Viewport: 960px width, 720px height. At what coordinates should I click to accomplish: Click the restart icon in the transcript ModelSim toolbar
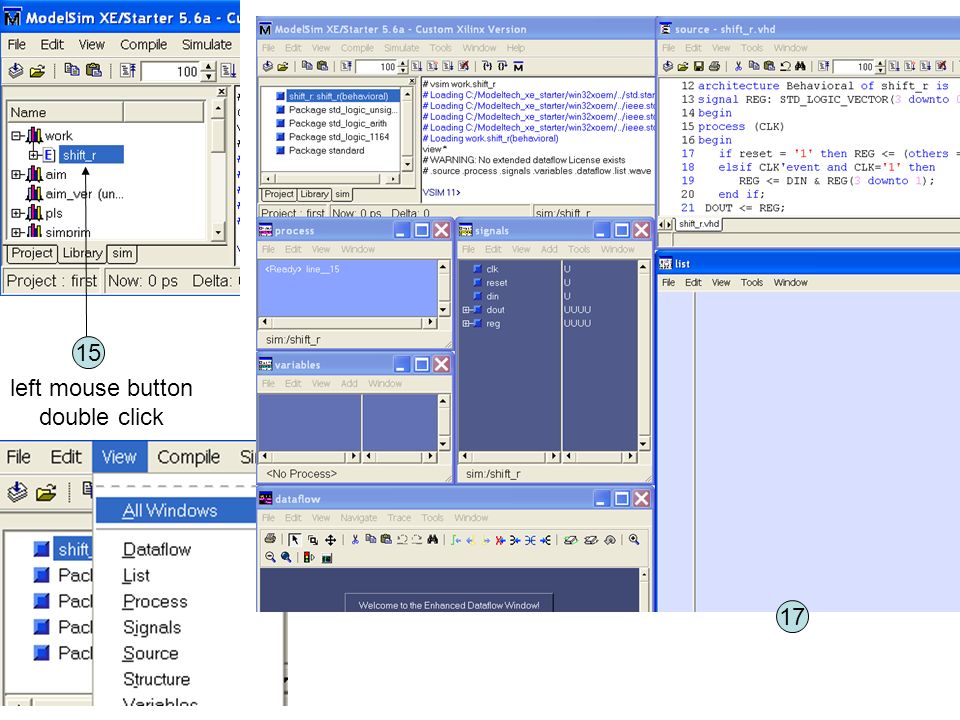click(346, 66)
